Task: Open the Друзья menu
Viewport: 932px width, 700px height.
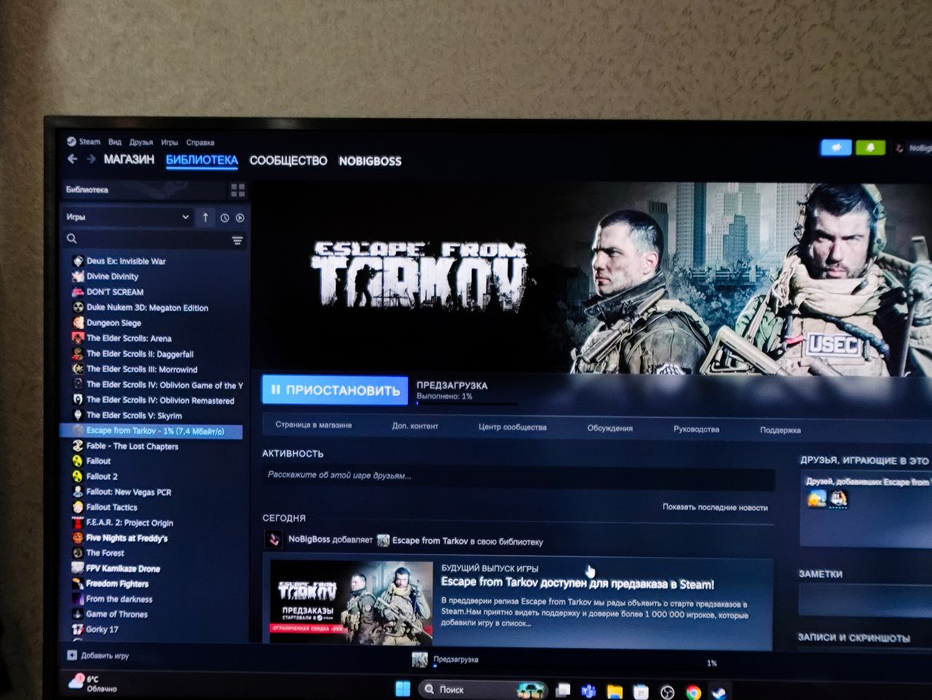Action: [141, 143]
